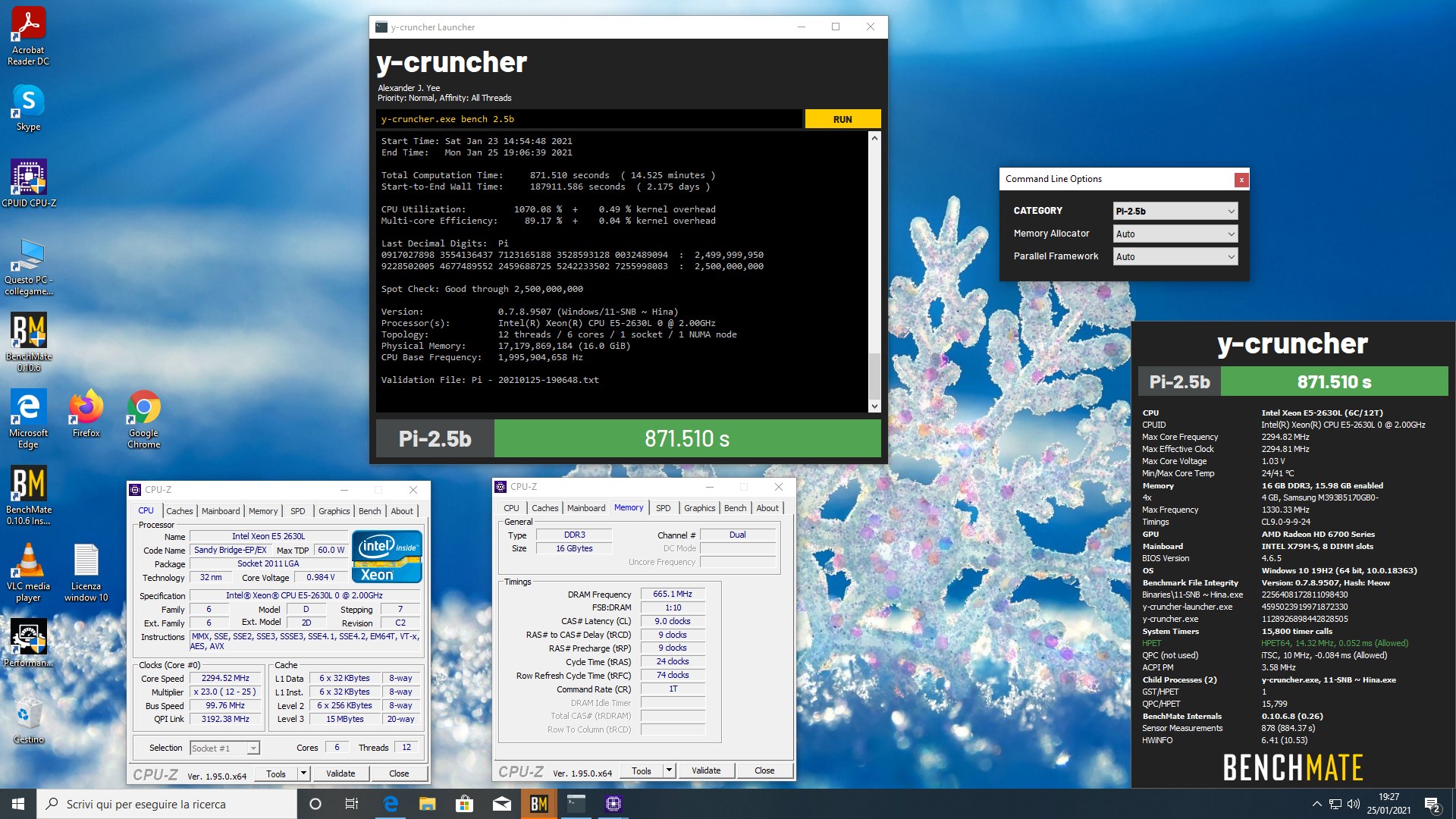Open Firefox desktop icon
This screenshot has height=819, width=1456.
(86, 414)
